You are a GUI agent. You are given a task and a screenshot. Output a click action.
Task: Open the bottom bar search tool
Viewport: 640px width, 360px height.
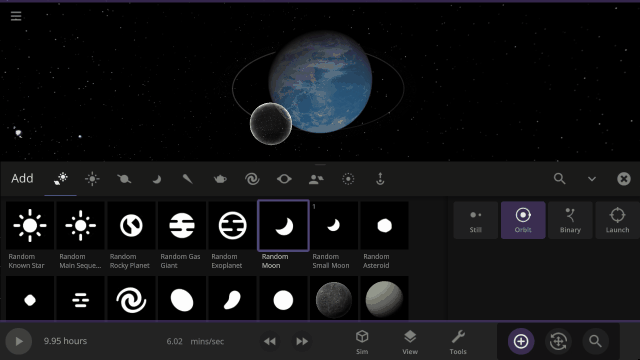(x=596, y=341)
